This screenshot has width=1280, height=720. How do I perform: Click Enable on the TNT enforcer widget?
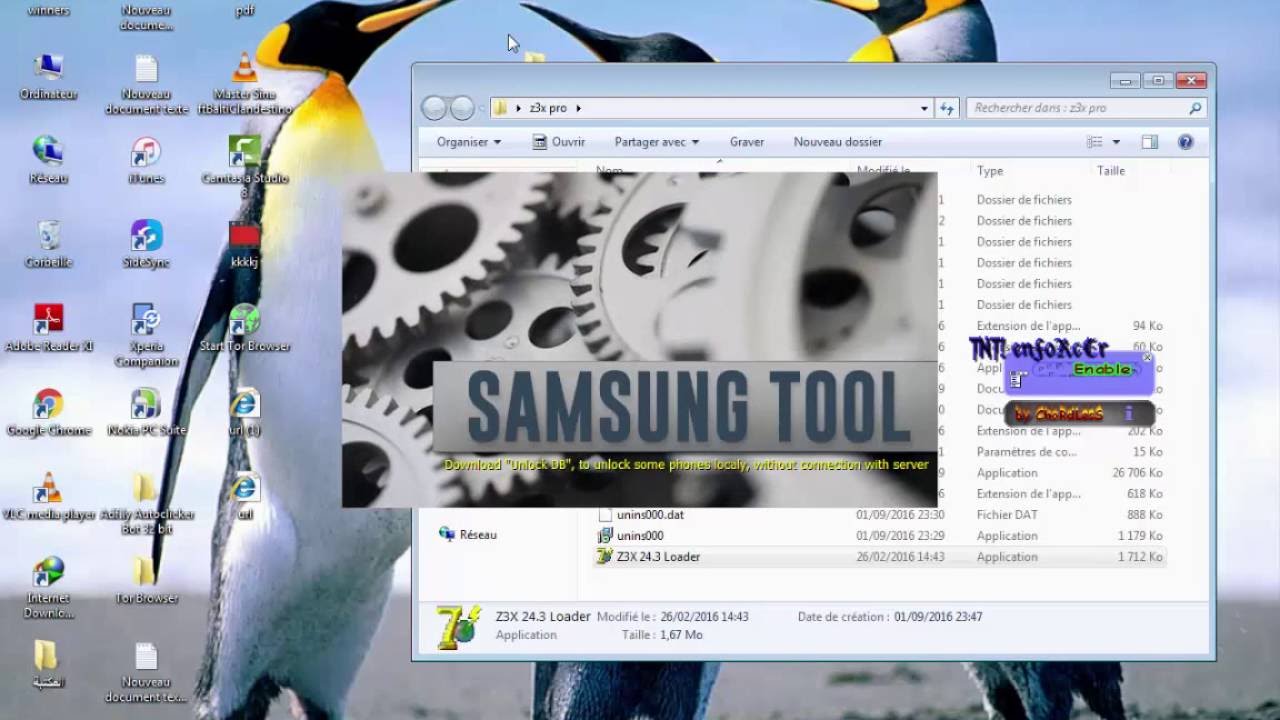point(1102,369)
